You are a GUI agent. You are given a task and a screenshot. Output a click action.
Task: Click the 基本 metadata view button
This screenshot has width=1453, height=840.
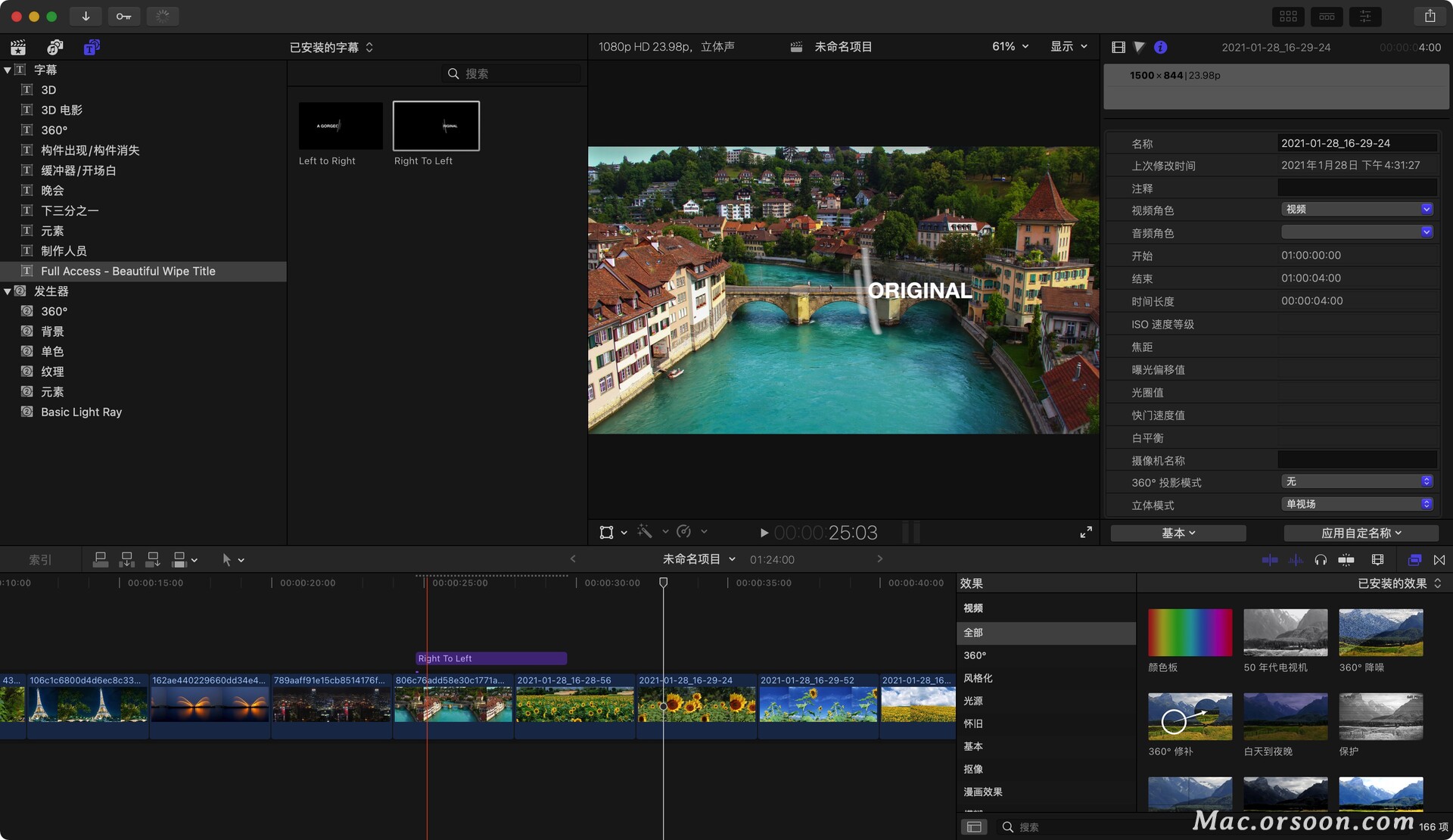pyautogui.click(x=1178, y=534)
